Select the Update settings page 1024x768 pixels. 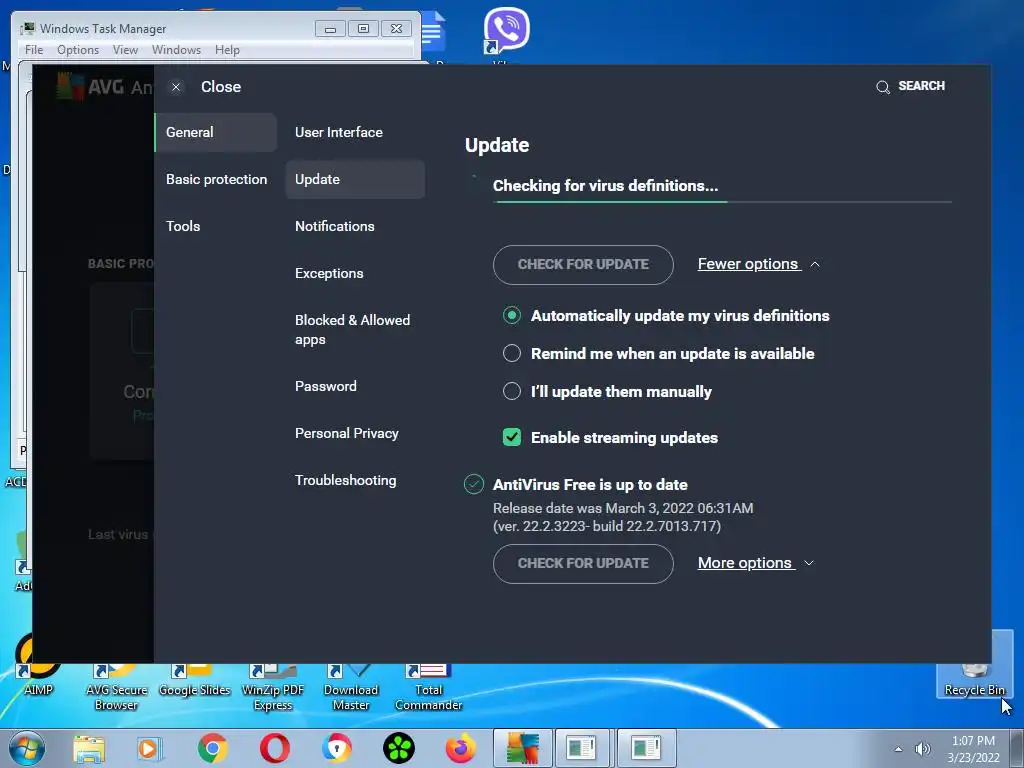point(355,179)
